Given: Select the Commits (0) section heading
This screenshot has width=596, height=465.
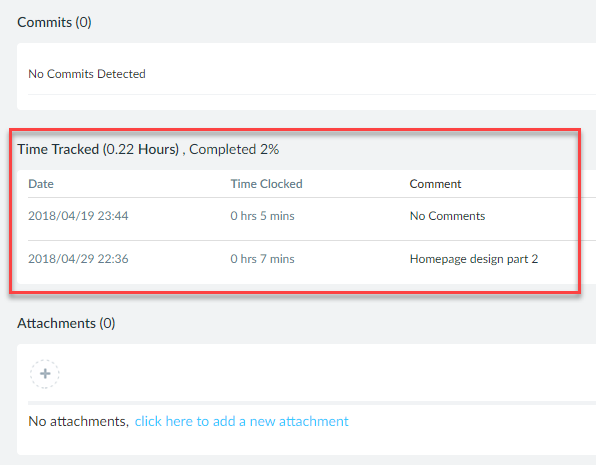Looking at the screenshot, I should pyautogui.click(x=54, y=22).
